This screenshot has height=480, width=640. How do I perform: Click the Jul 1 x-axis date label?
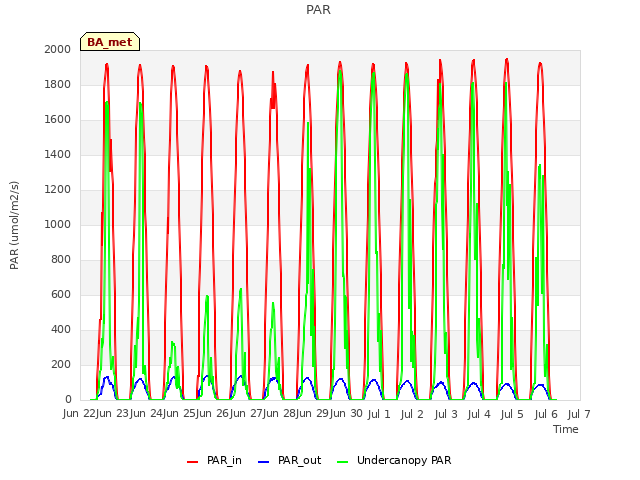point(379,415)
